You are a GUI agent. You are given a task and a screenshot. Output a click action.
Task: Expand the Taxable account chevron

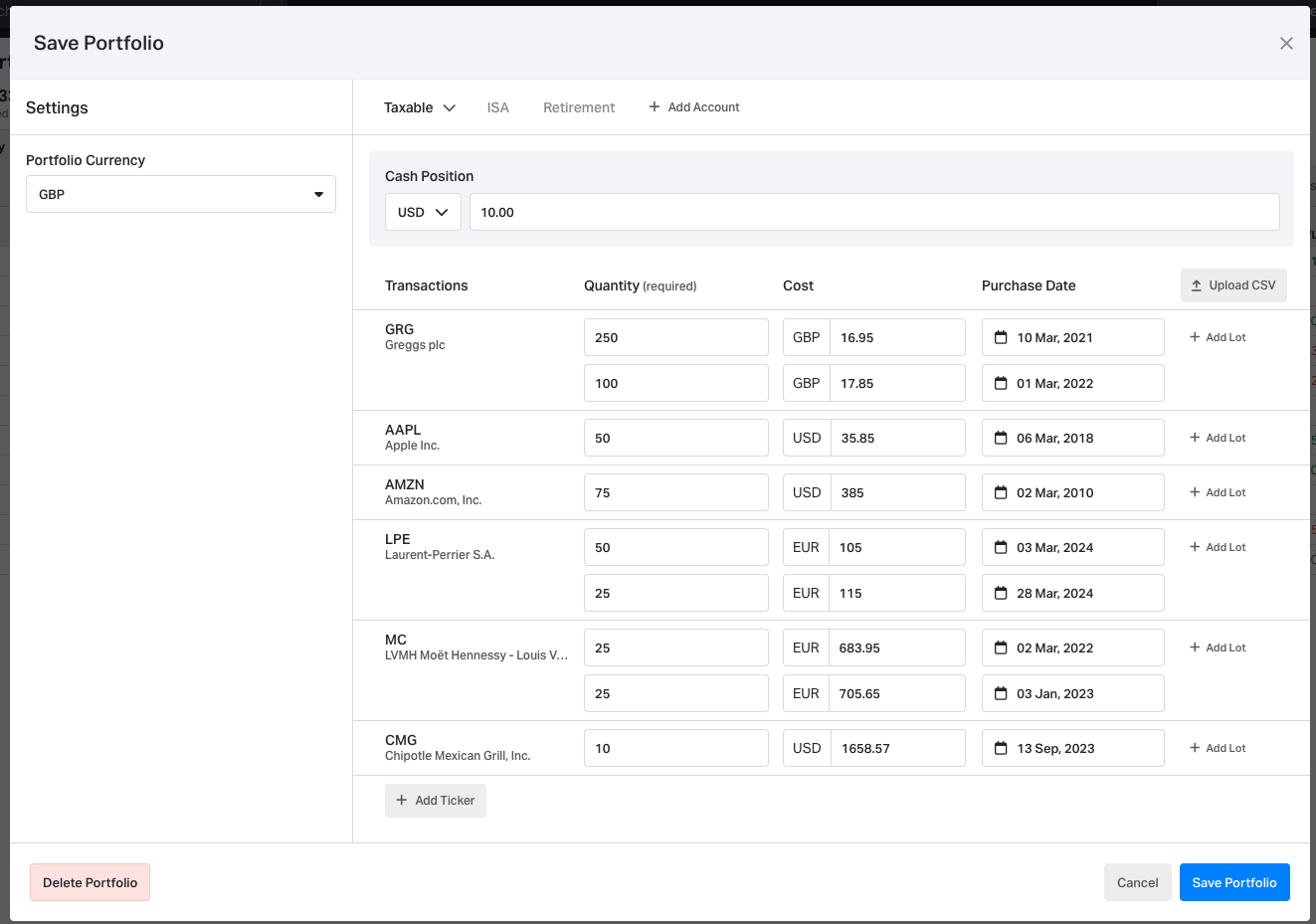pyautogui.click(x=450, y=107)
